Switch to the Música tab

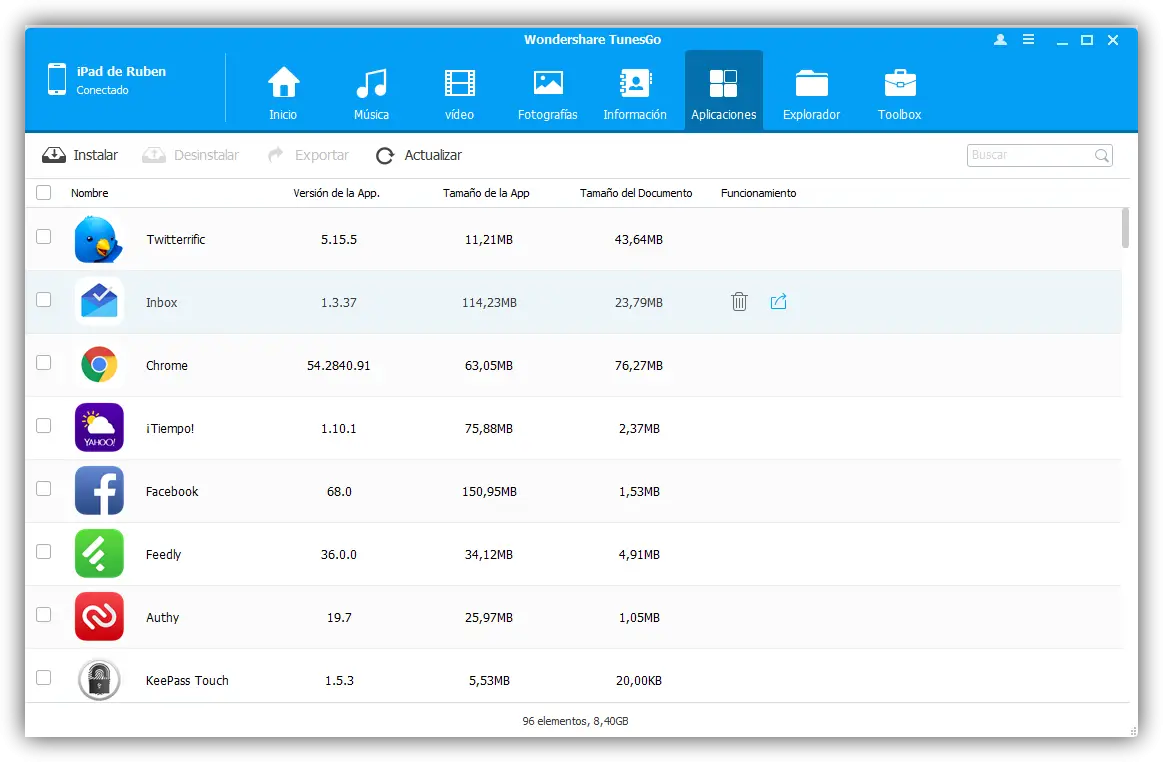[371, 92]
